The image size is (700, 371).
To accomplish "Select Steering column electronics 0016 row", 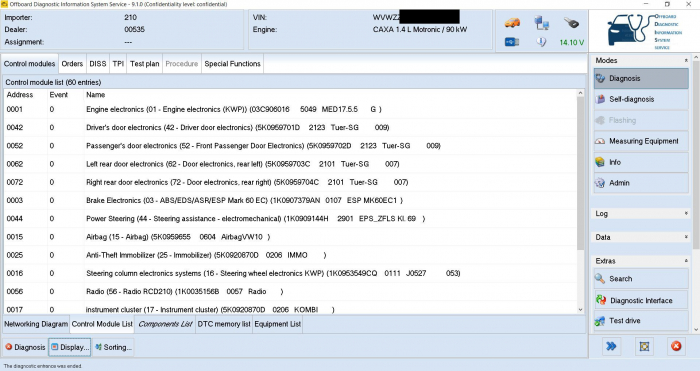I will click(x=290, y=273).
